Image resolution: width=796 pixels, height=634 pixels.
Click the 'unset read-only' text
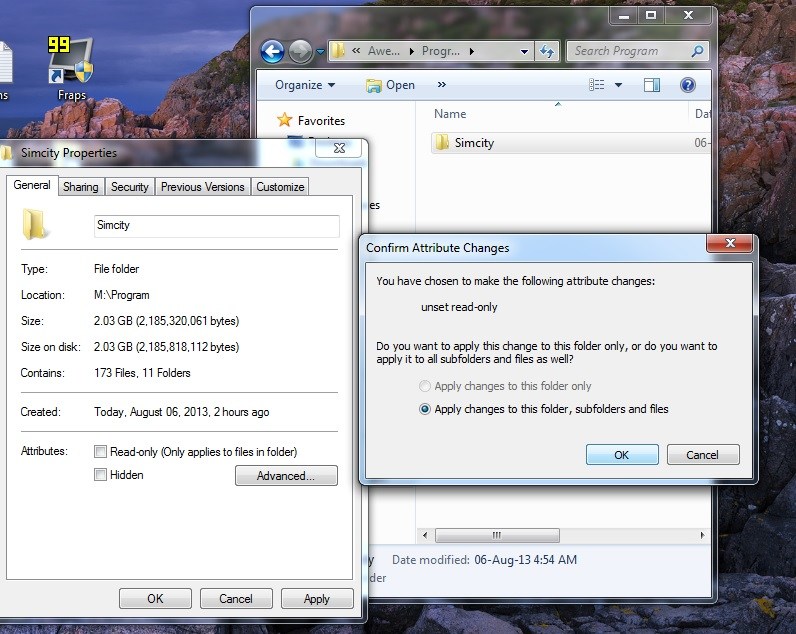click(x=459, y=307)
